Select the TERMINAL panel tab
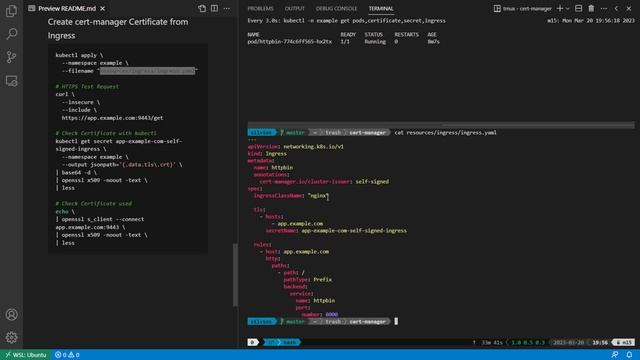Viewport: 640px width, 360px height. click(381, 9)
